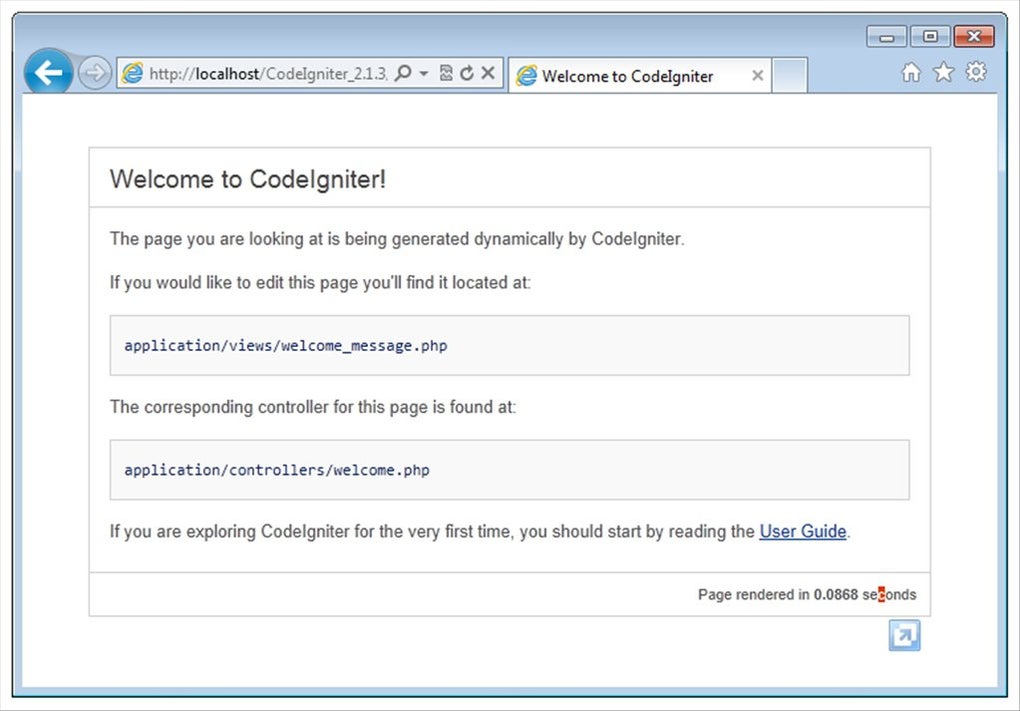The image size is (1020, 711).
Task: Click the highlighted character in page render time
Action: pos(881,594)
